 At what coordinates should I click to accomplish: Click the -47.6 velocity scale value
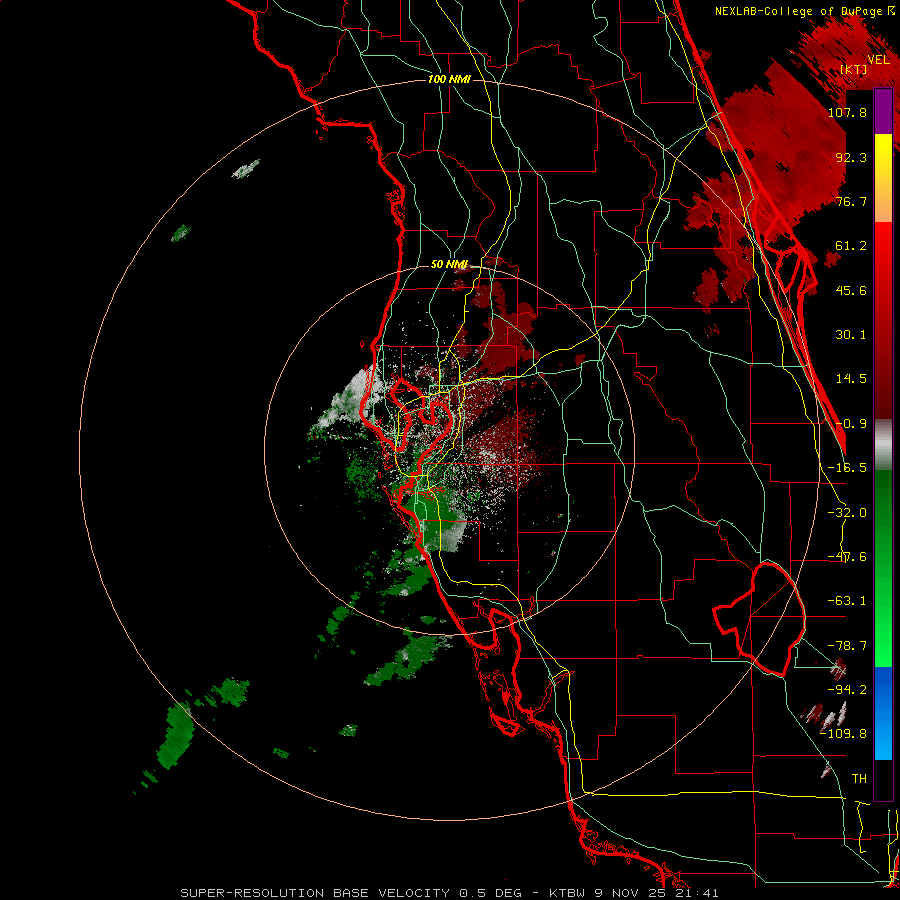(847, 557)
